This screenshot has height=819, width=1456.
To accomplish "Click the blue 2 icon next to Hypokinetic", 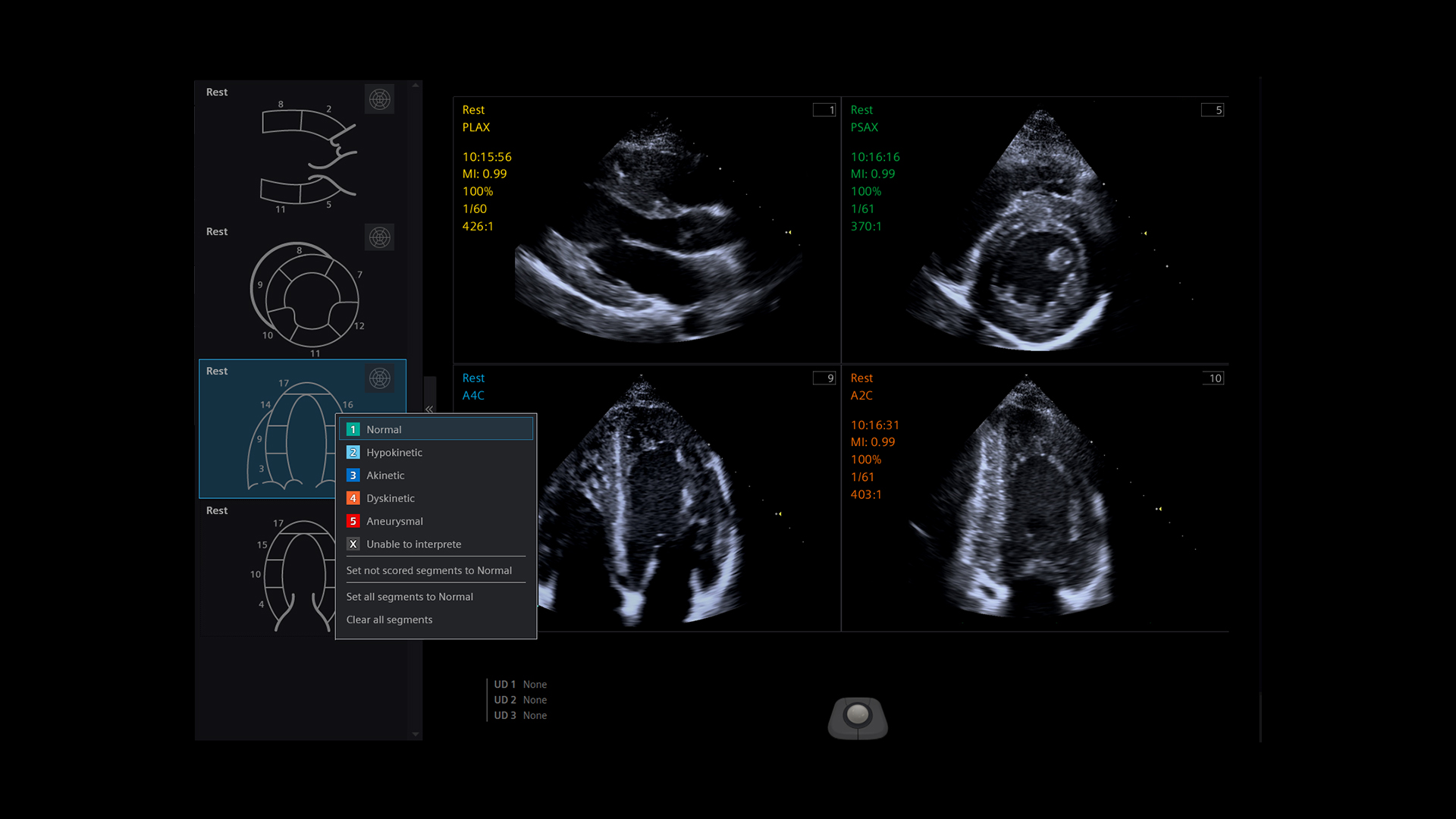I will click(x=353, y=452).
